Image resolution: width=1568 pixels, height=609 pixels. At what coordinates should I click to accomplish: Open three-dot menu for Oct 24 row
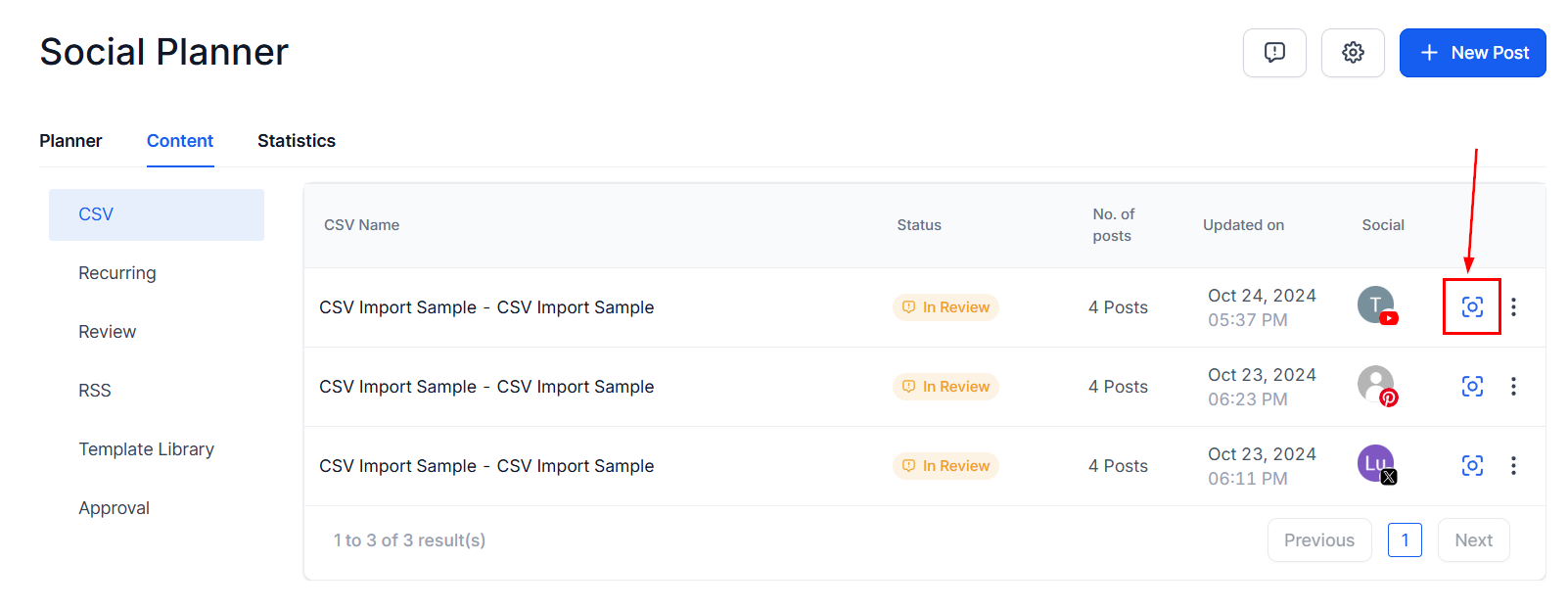pos(1513,307)
